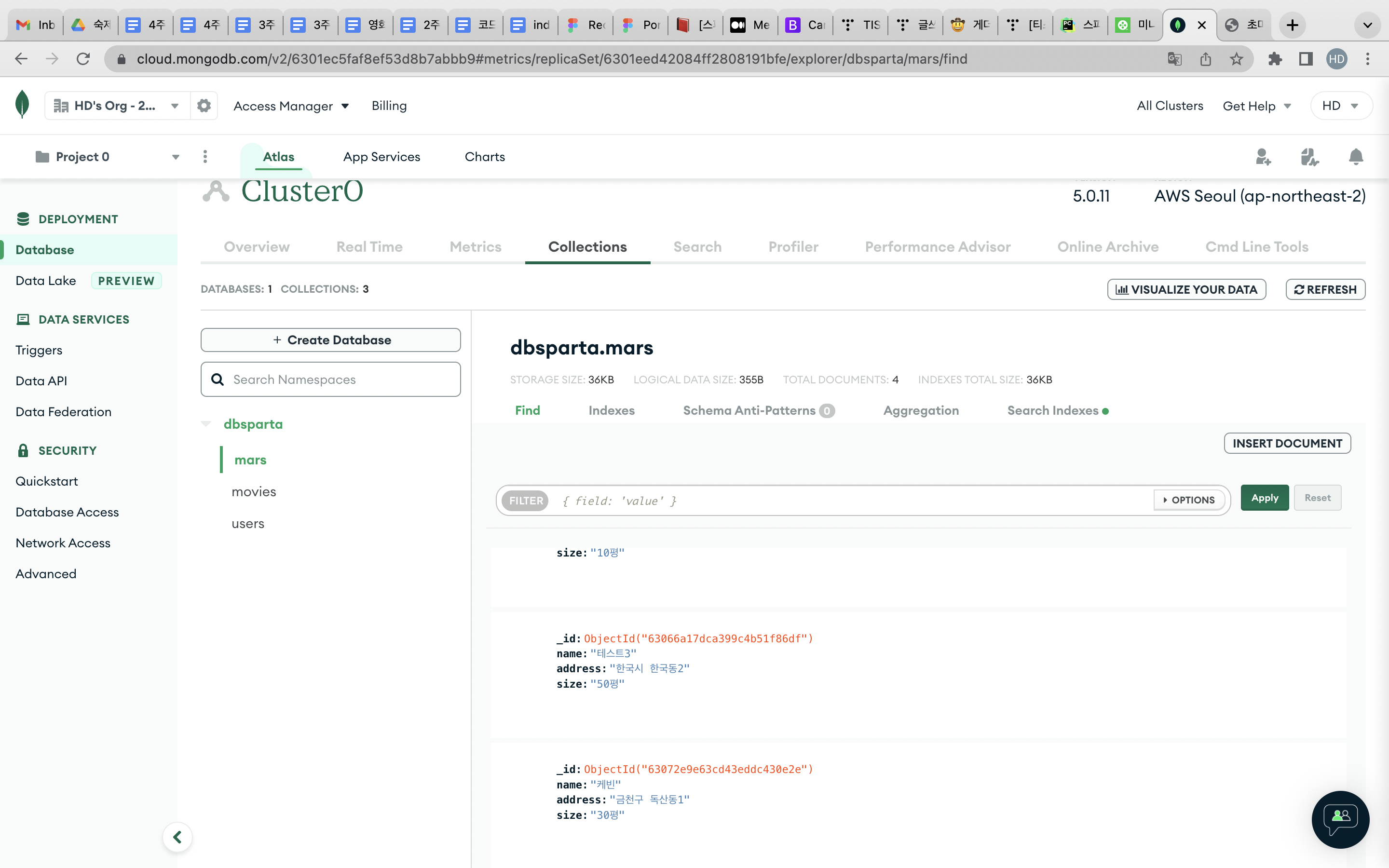Click invite user to project icon

(1263, 157)
